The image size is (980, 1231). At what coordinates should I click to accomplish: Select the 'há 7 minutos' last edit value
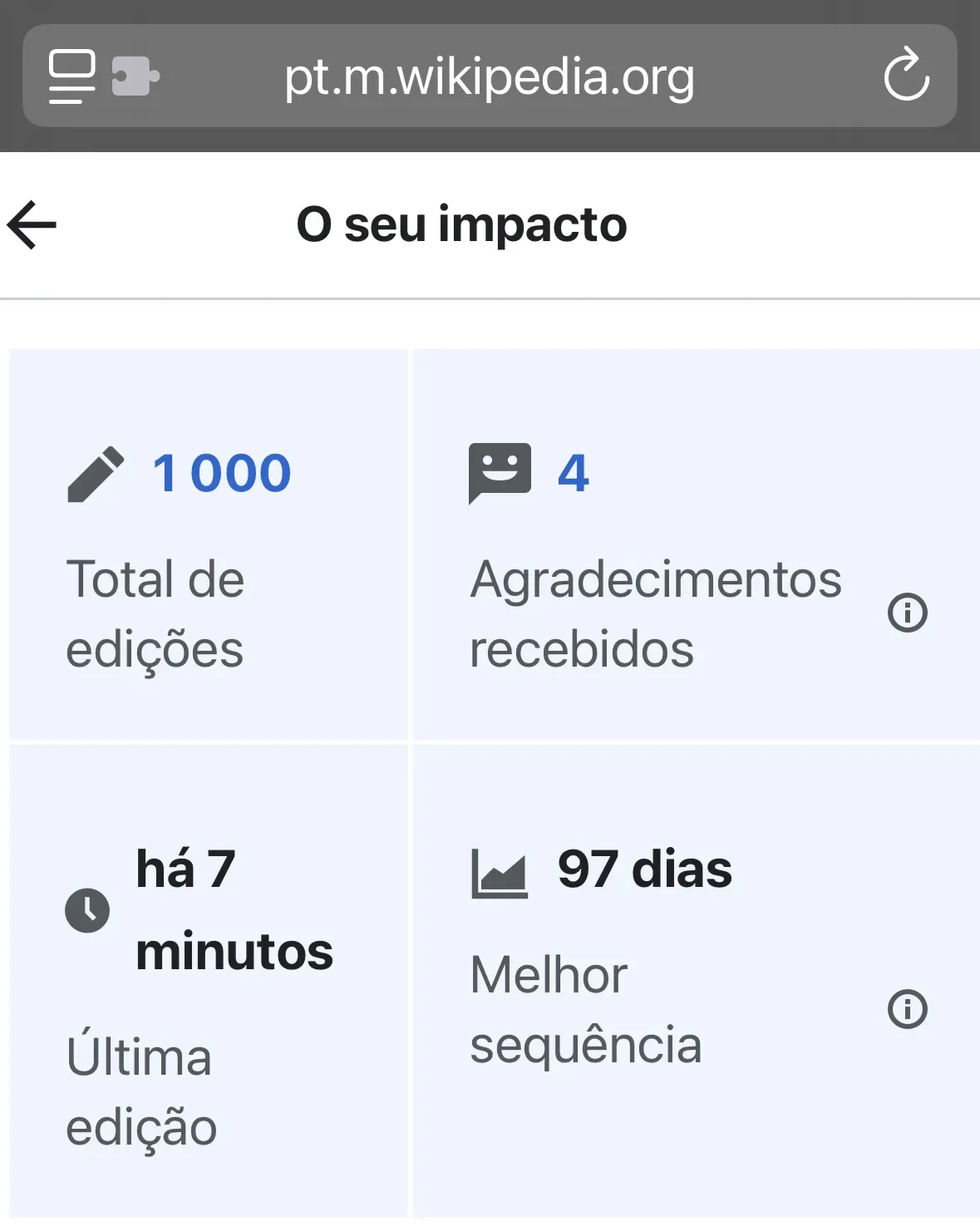tap(234, 910)
